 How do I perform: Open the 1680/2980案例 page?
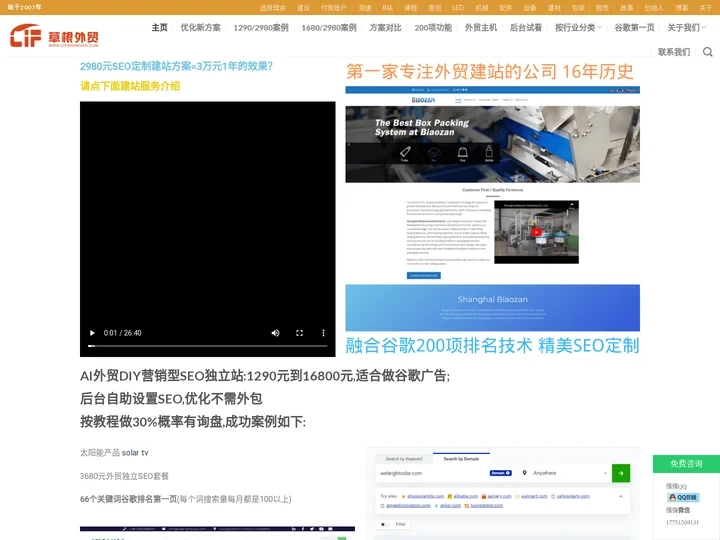(329, 28)
